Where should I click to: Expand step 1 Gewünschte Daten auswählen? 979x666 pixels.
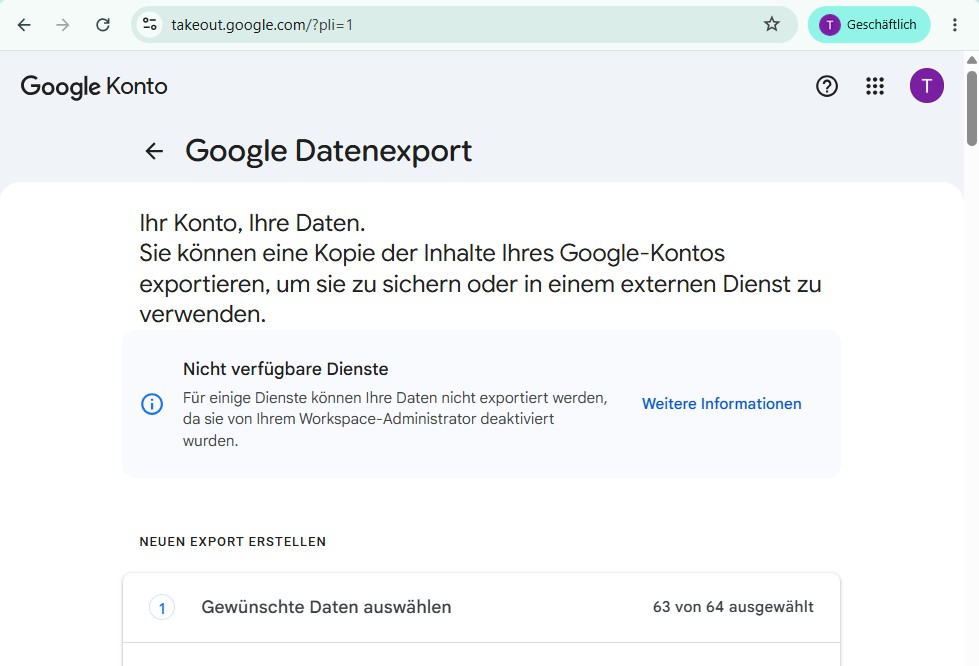[481, 607]
